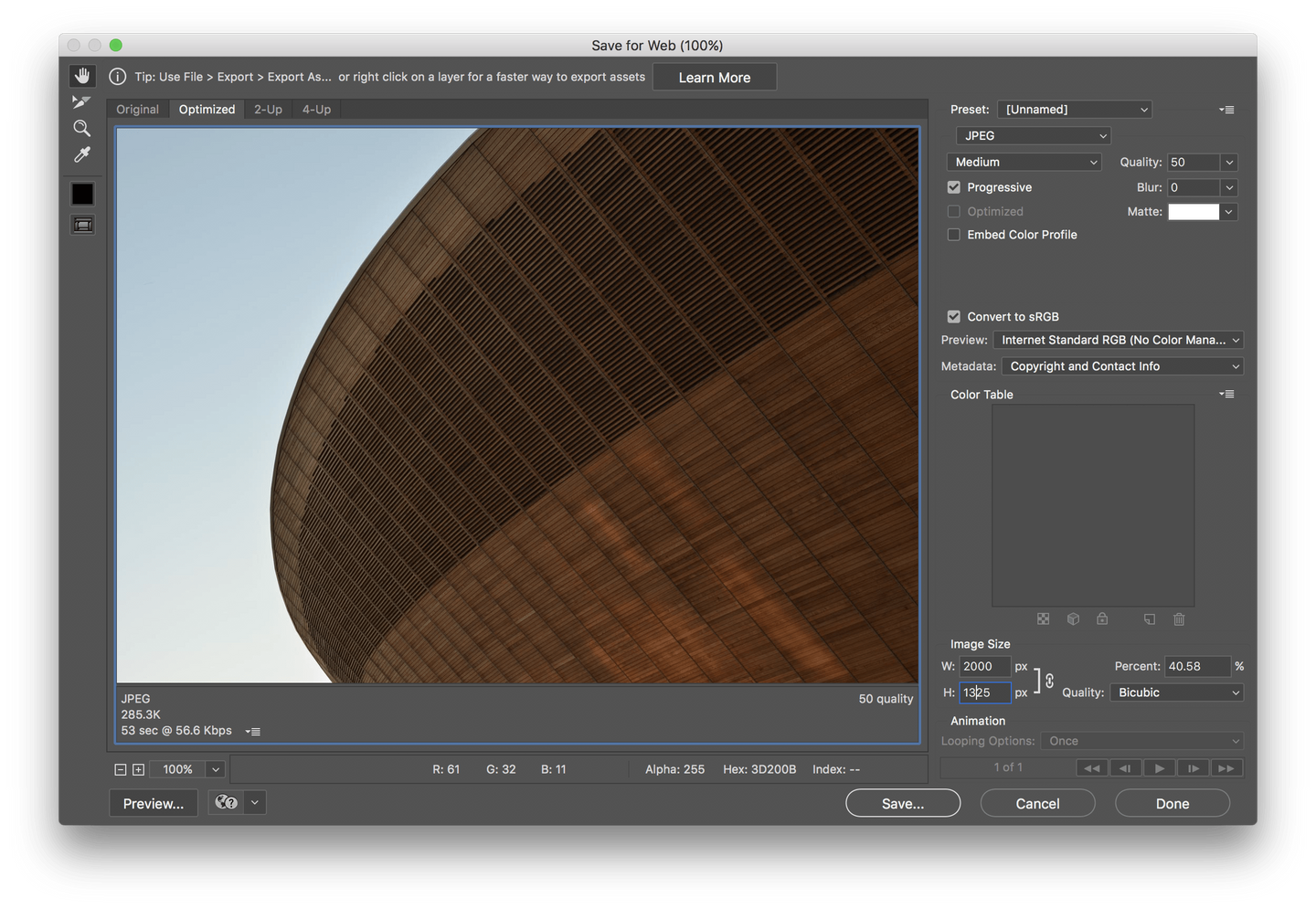Switch to the Original tab

tap(138, 110)
